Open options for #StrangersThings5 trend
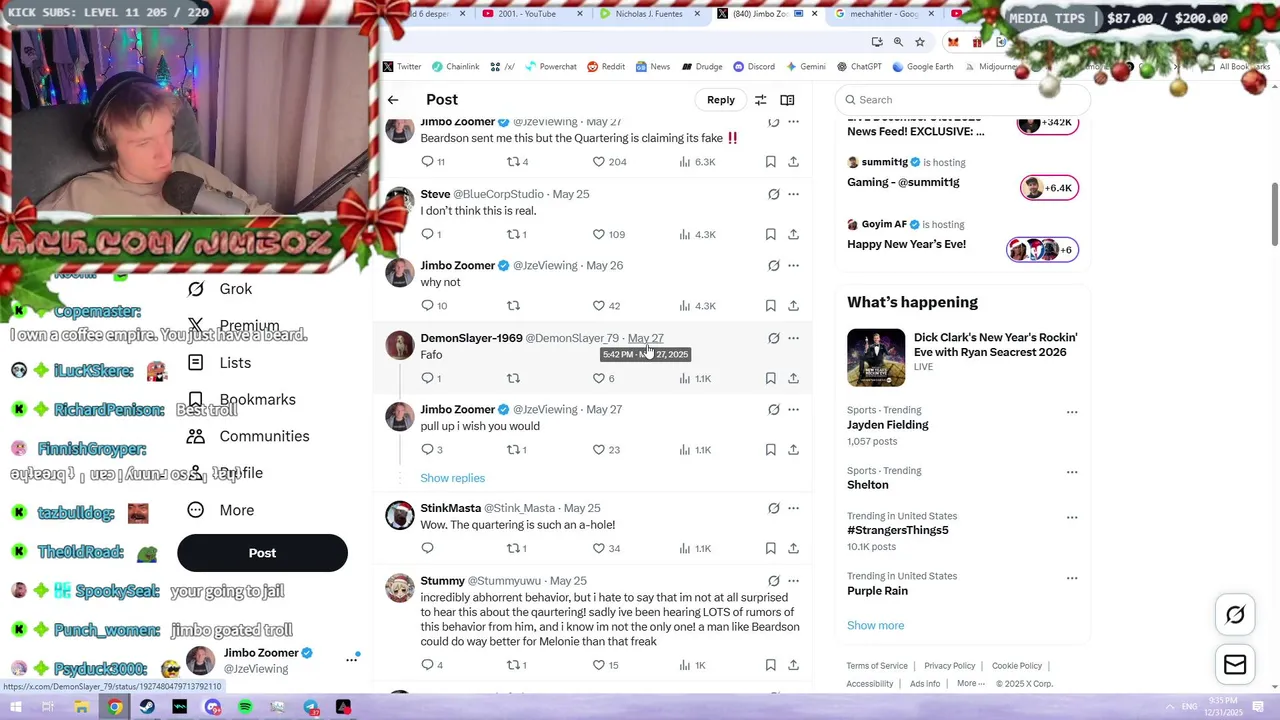This screenshot has height=720, width=1280. (x=1072, y=518)
